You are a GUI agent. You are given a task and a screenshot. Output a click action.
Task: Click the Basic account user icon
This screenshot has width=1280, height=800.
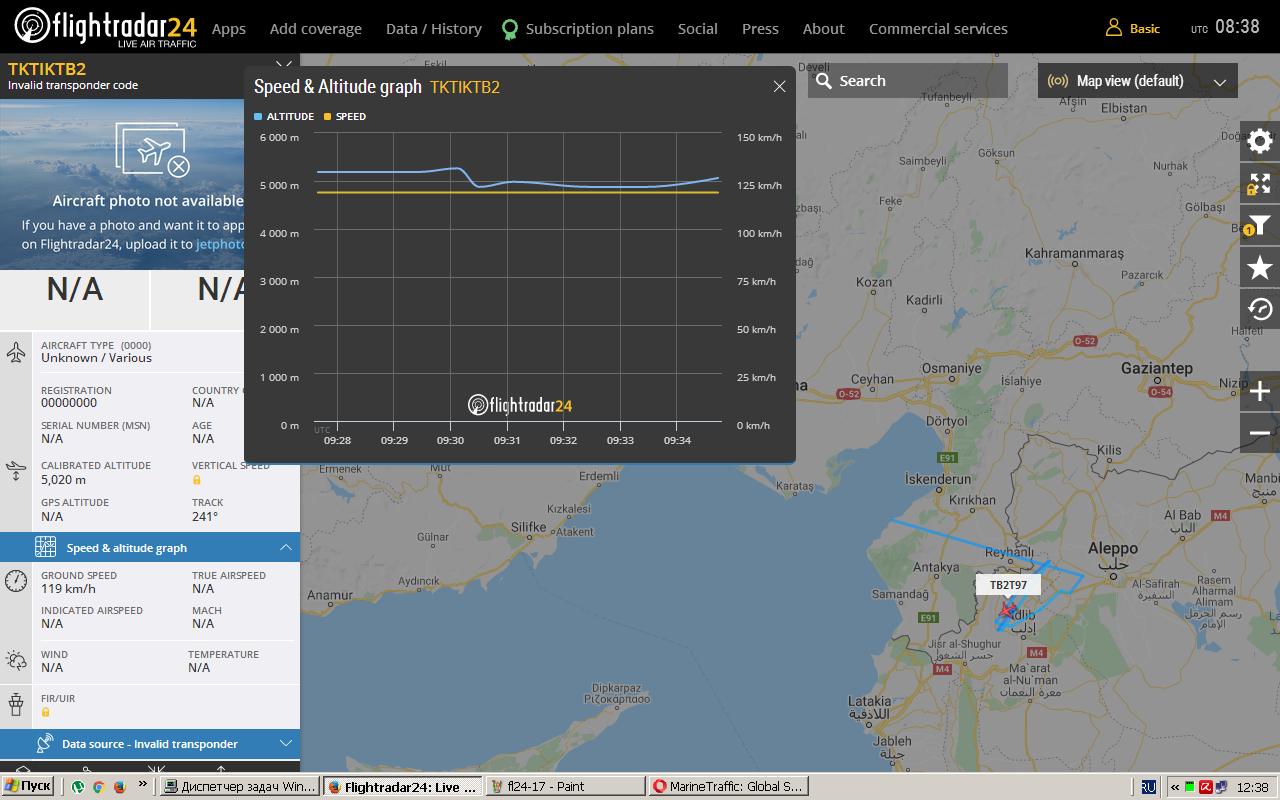click(x=1113, y=28)
